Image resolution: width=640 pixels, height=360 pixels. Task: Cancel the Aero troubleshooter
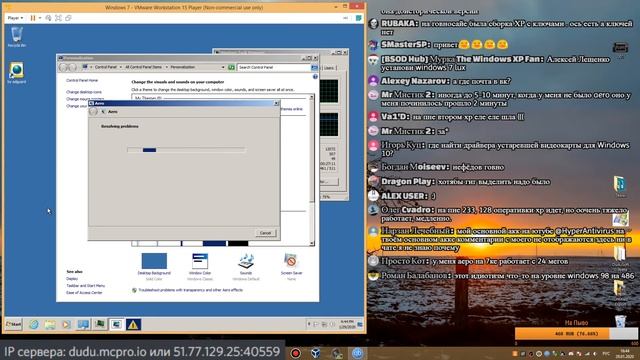pyautogui.click(x=265, y=233)
